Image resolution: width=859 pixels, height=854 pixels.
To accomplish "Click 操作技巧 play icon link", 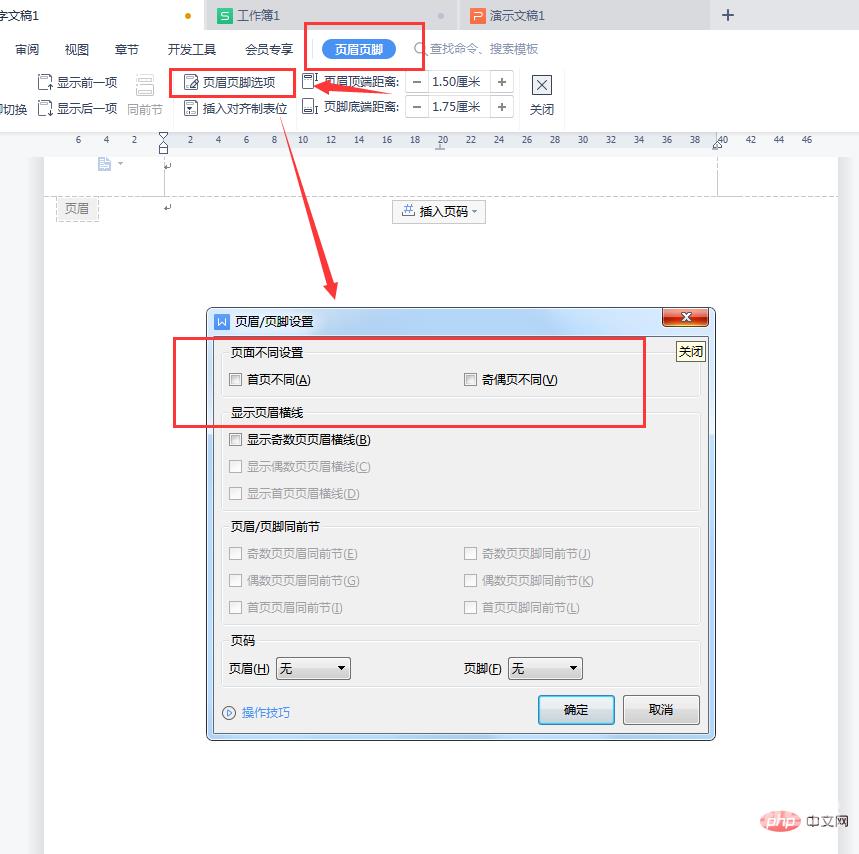I will (229, 712).
